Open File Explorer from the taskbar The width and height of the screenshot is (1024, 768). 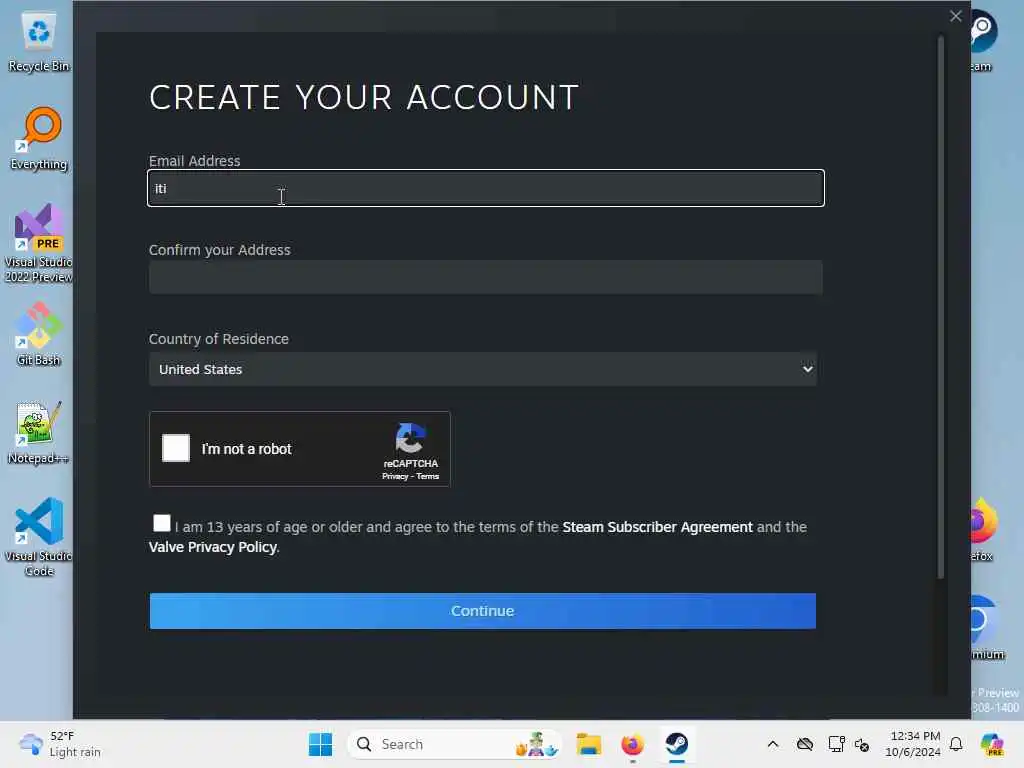[x=588, y=744]
